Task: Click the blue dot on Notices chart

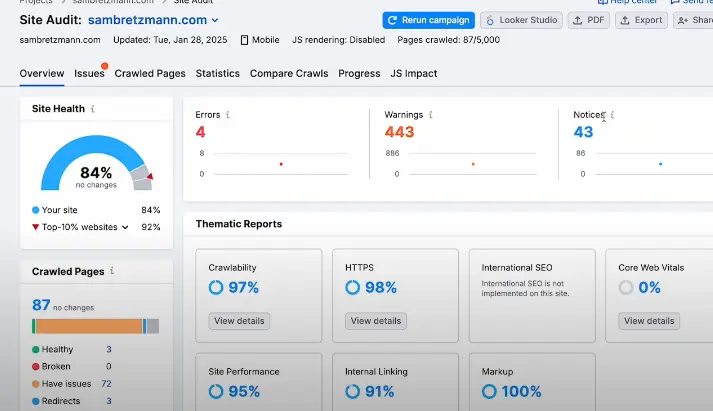Action: [661, 164]
